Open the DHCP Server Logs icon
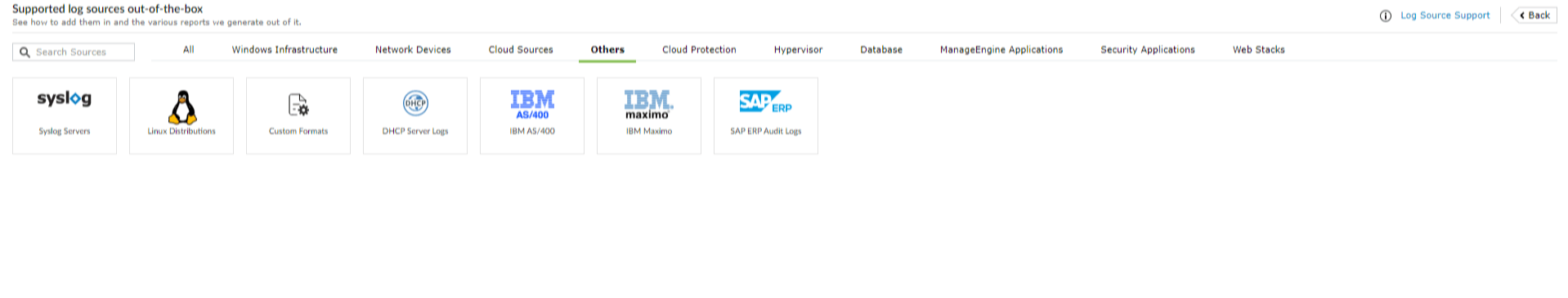 [x=415, y=103]
